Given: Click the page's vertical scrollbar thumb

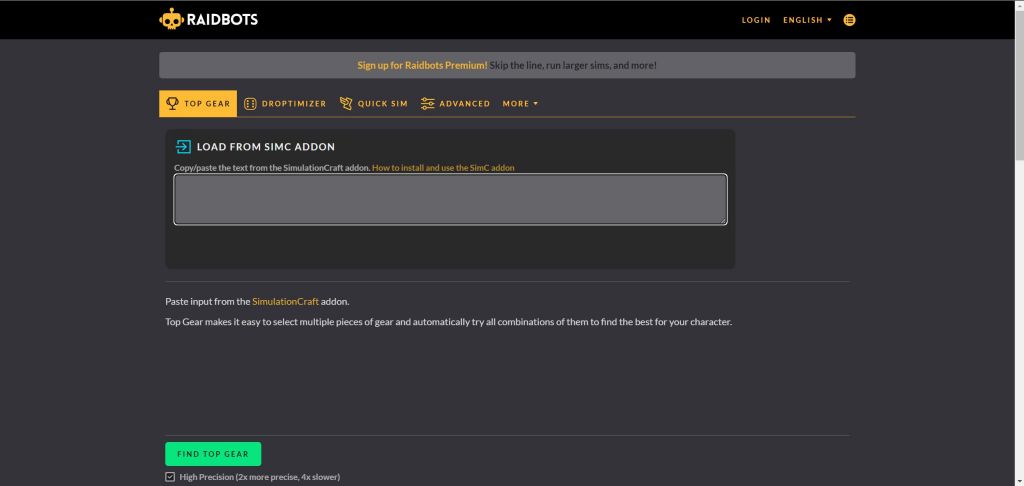Looking at the screenshot, I should pyautogui.click(x=1018, y=85).
